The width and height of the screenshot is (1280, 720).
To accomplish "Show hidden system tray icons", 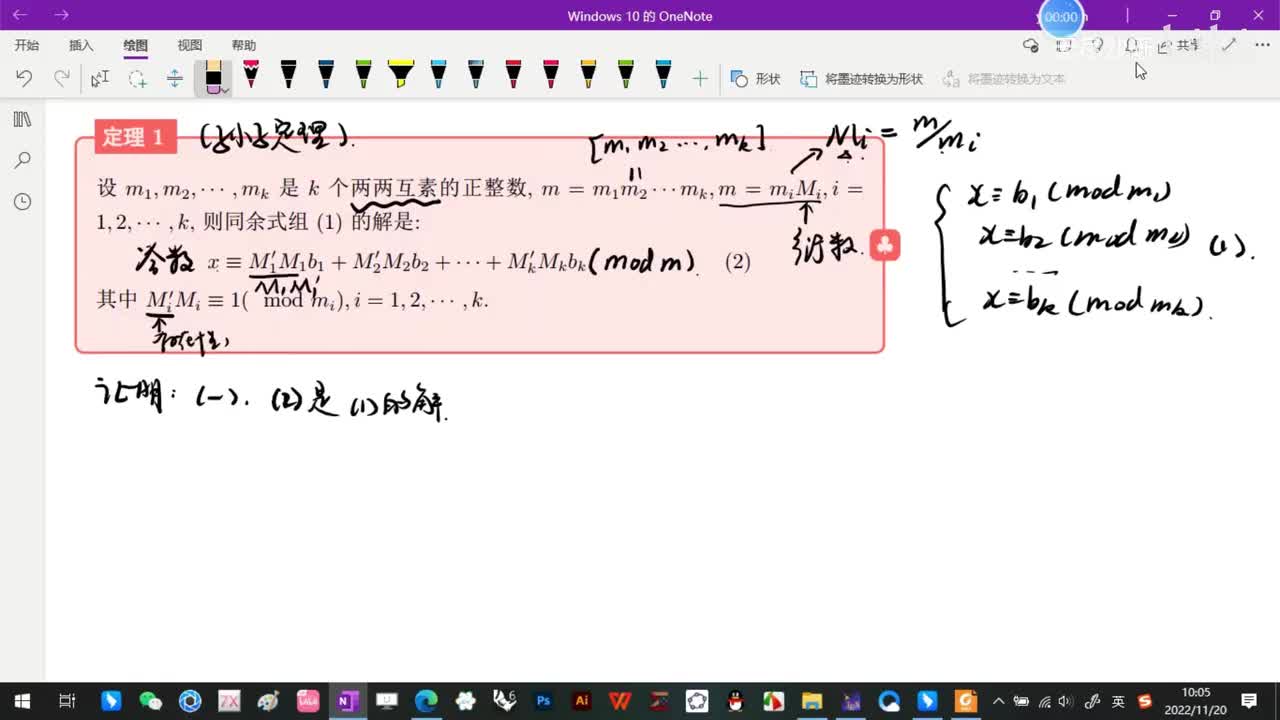I will click(x=998, y=701).
